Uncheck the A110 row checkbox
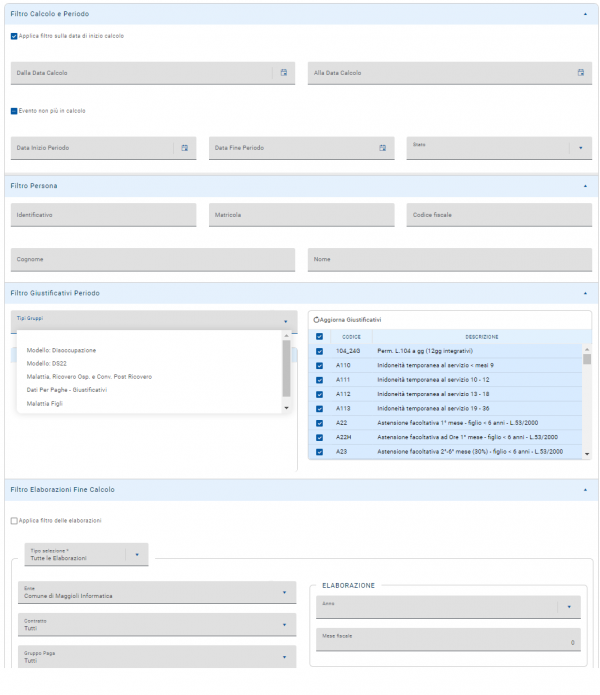The image size is (600, 695). (319, 366)
